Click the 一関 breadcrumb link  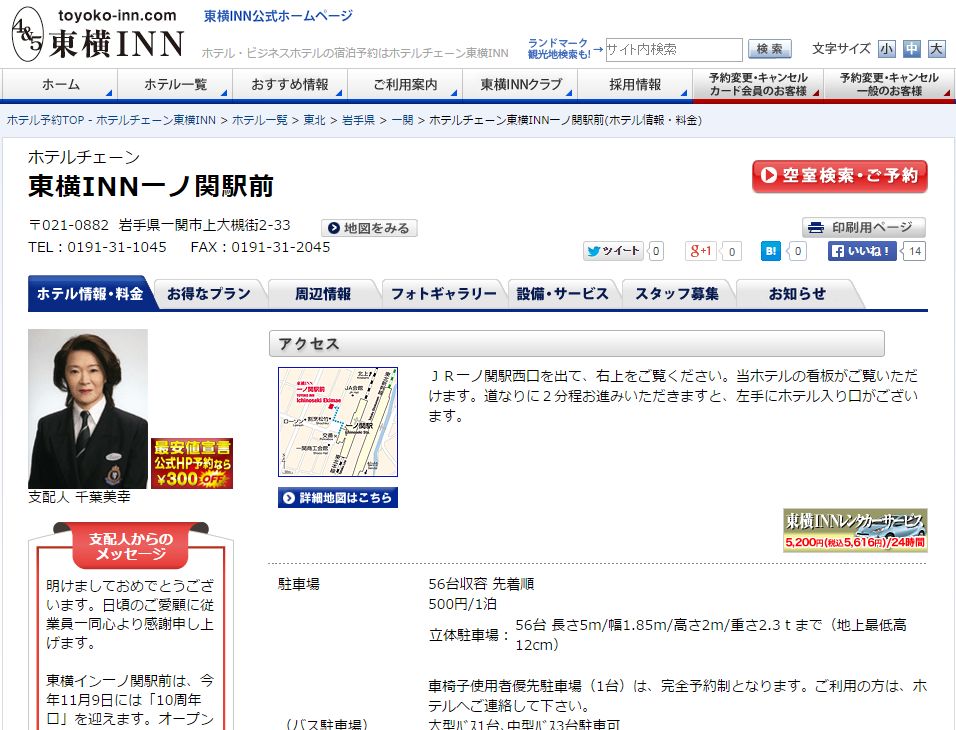402,120
